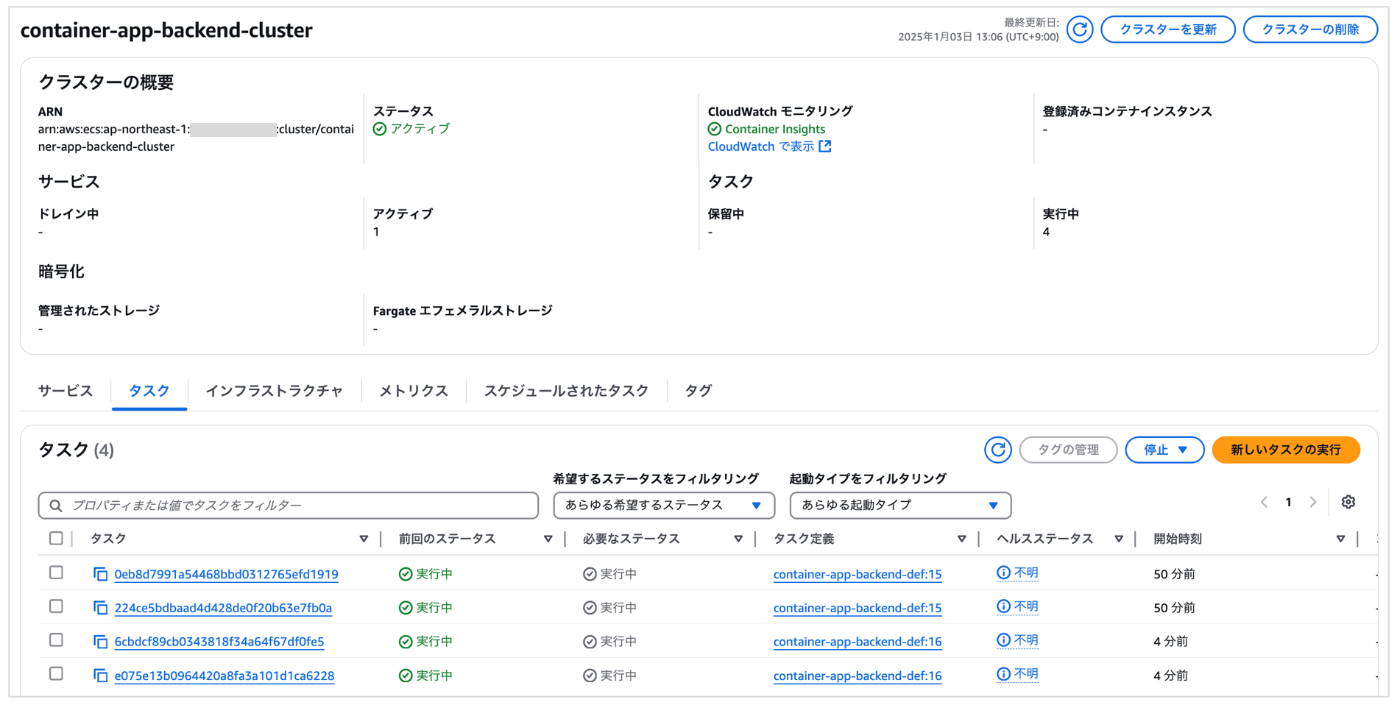Click health info icon for task 0eb8d799
The width and height of the screenshot is (1400, 705).
click(x=1003, y=573)
